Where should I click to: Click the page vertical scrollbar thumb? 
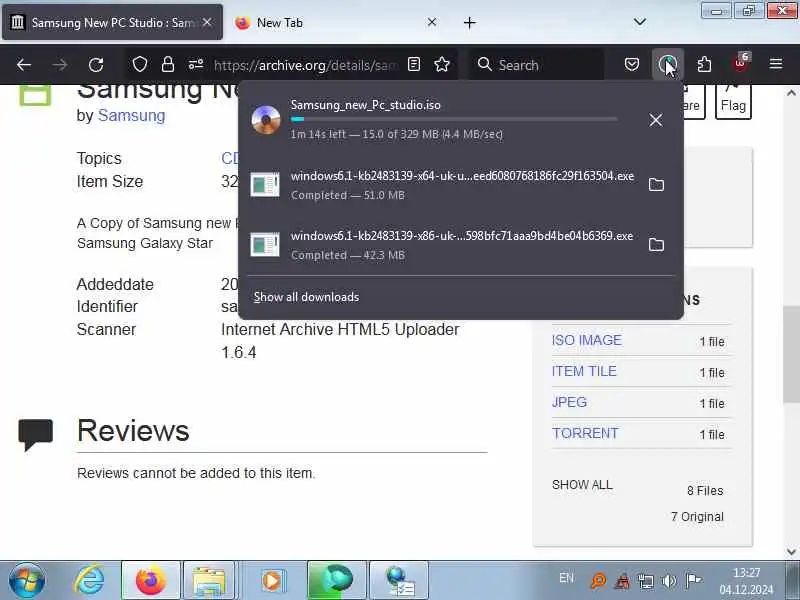coord(791,354)
